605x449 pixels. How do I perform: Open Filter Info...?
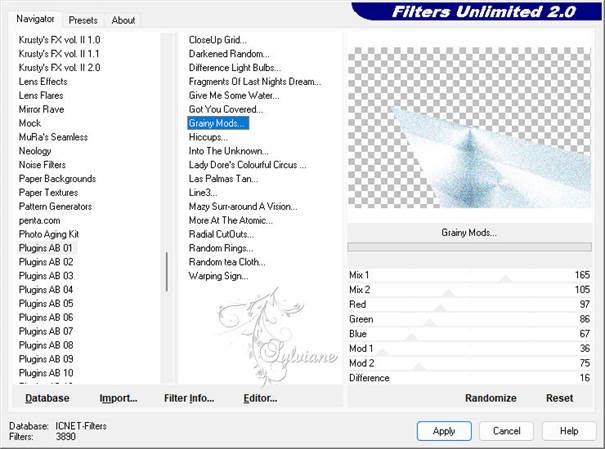189,398
